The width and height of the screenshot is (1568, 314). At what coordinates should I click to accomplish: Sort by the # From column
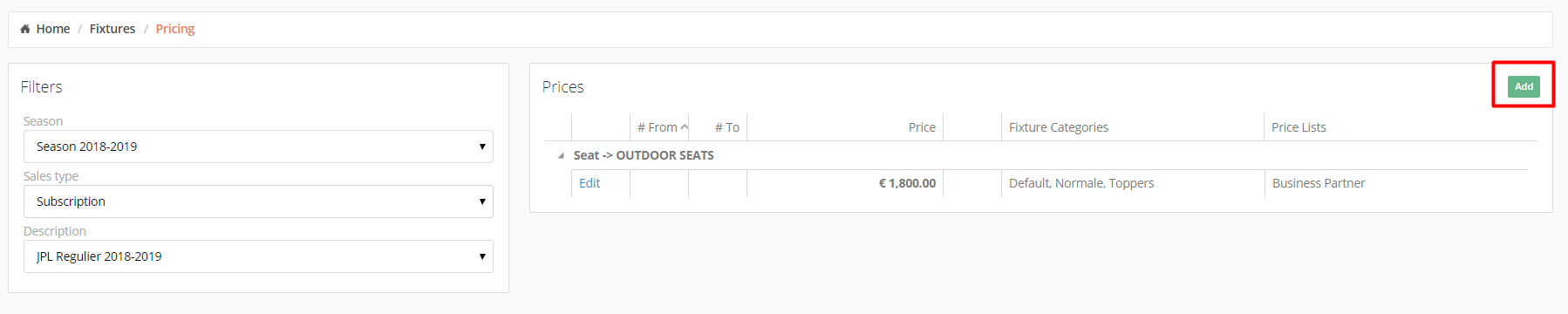(x=658, y=127)
